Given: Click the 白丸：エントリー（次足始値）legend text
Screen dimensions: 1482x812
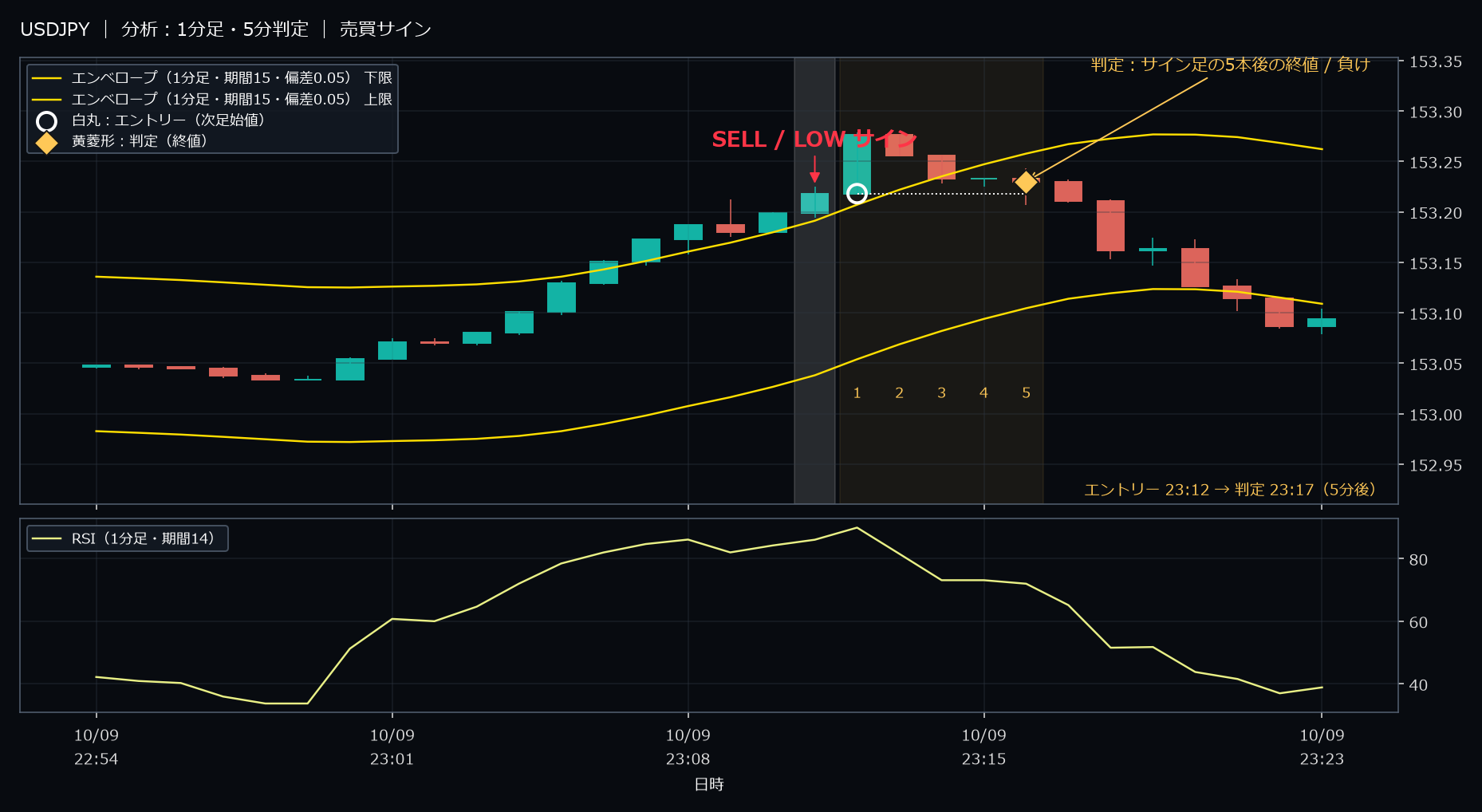Looking at the screenshot, I should pyautogui.click(x=168, y=120).
